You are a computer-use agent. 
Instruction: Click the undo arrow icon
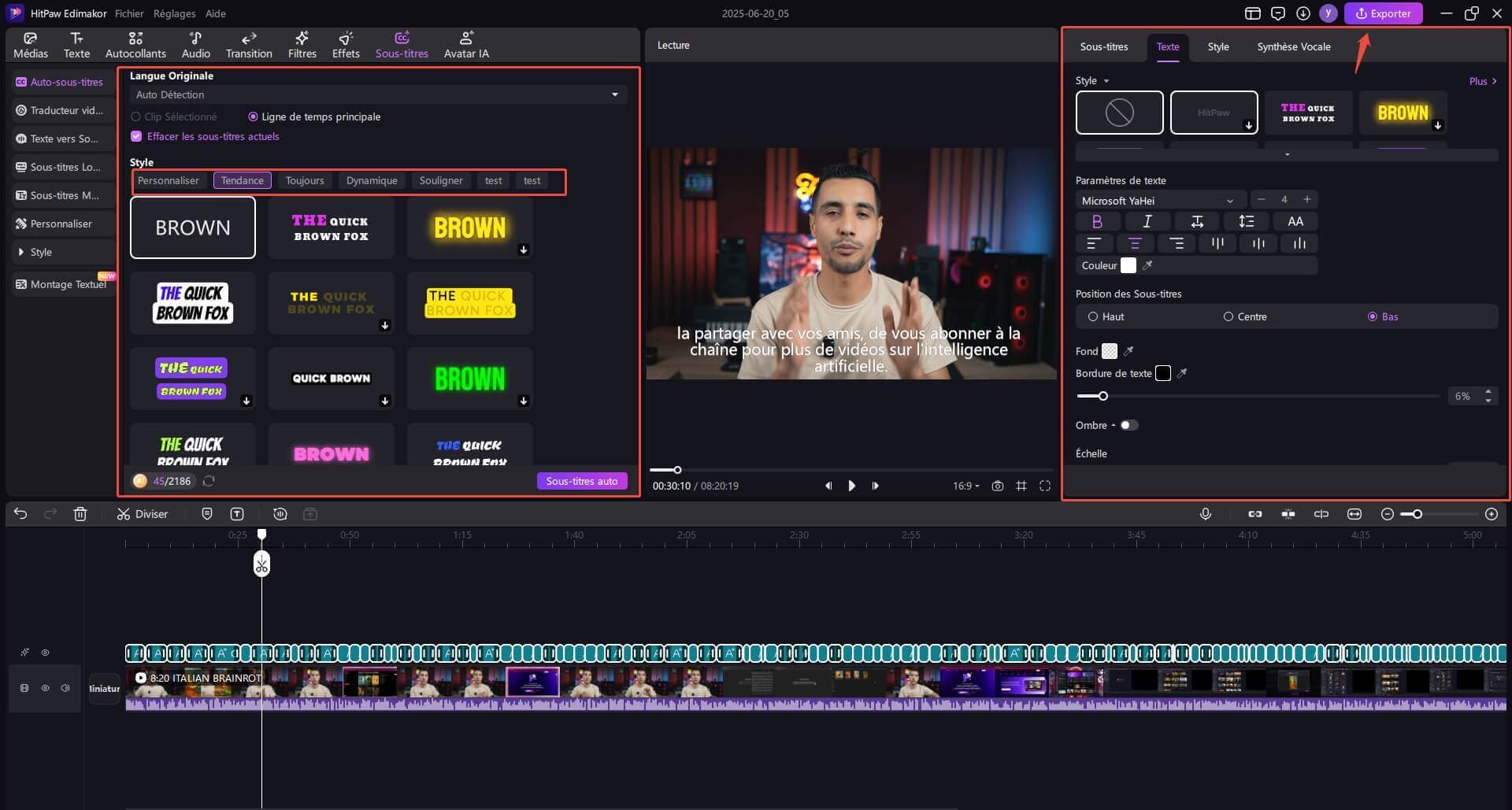[20, 514]
